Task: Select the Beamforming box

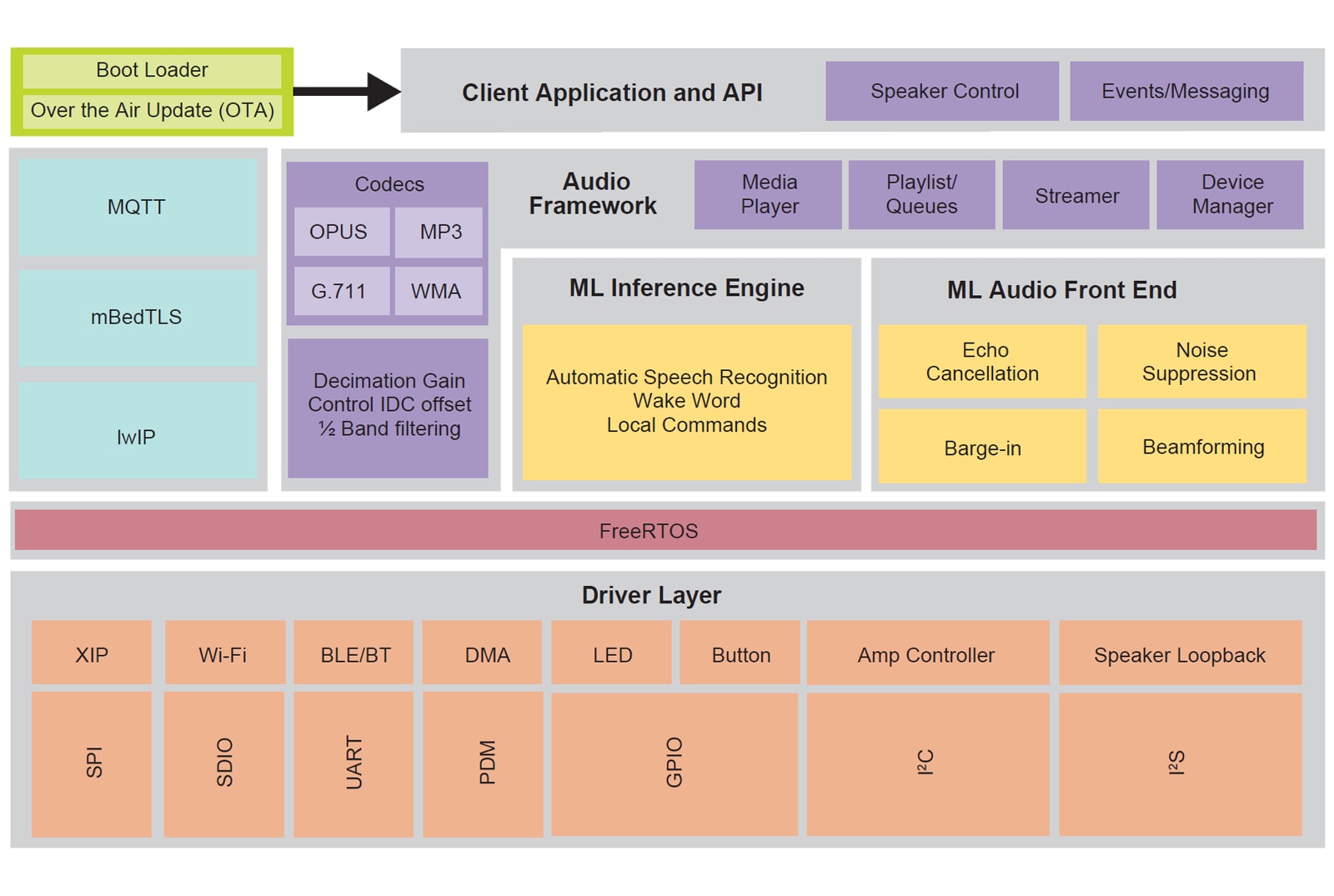Action: 1201,447
